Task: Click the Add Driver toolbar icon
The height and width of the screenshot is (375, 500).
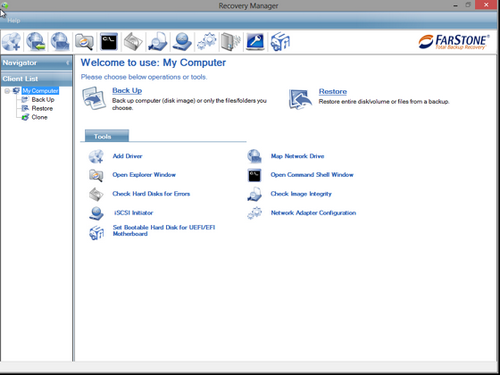Action: [11, 42]
